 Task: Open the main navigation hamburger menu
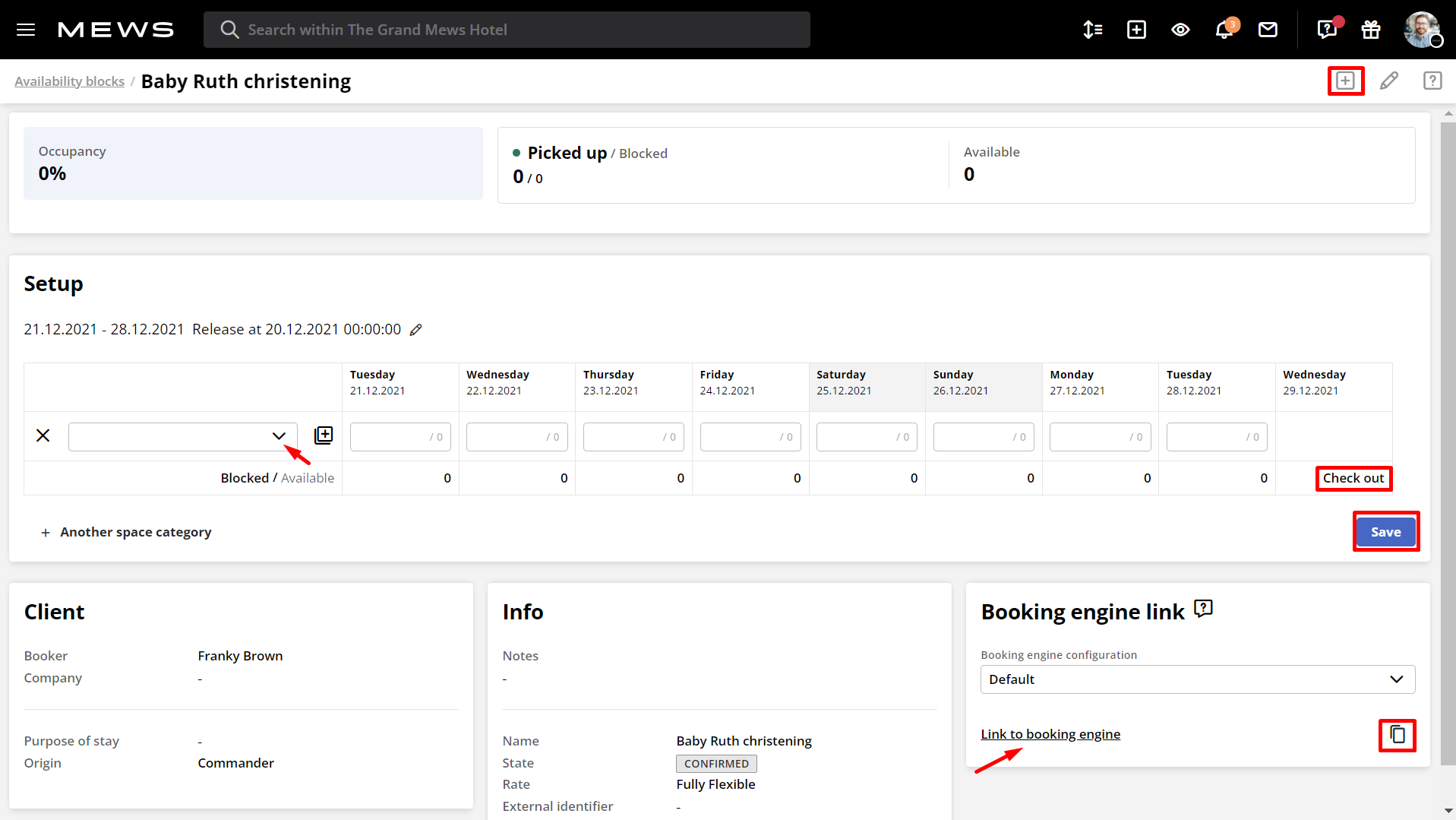click(x=25, y=30)
